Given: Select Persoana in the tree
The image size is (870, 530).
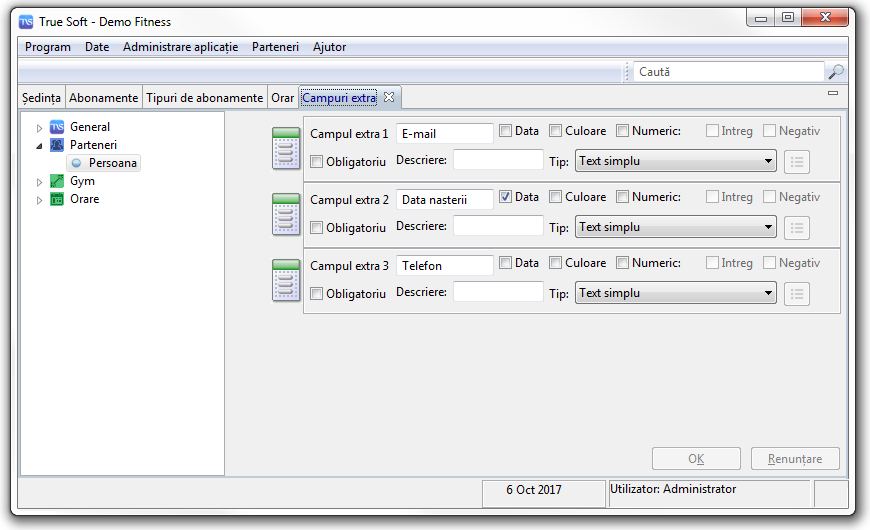Looking at the screenshot, I should coord(113,163).
